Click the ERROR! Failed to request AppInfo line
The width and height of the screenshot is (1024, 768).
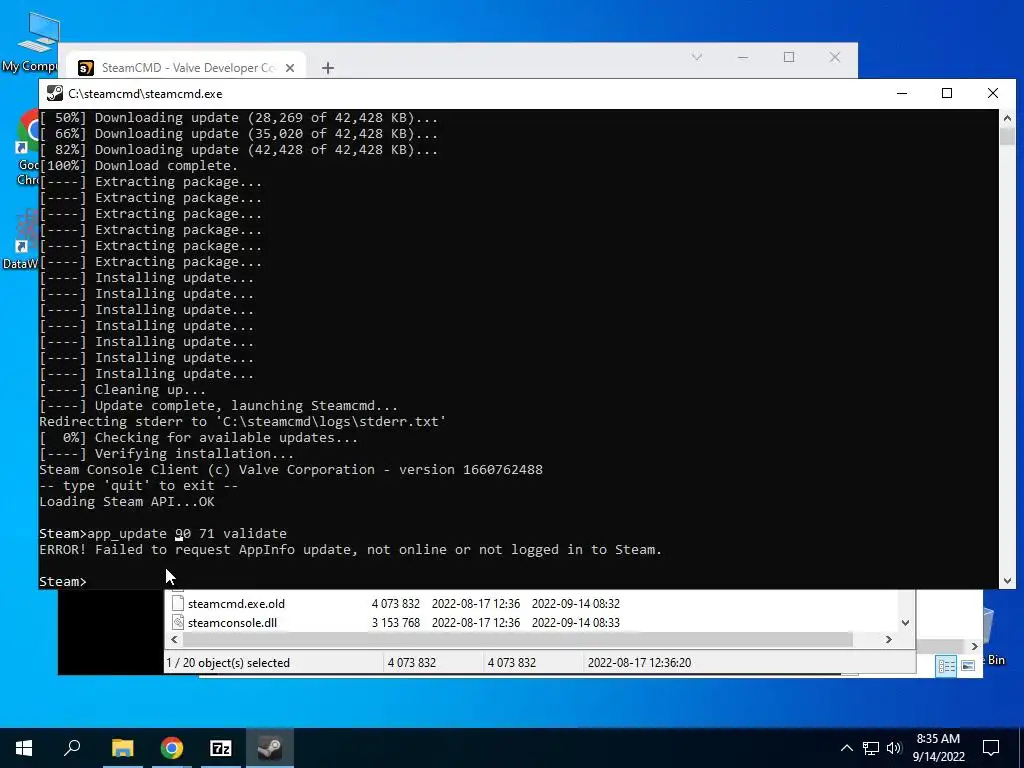pyautogui.click(x=351, y=549)
